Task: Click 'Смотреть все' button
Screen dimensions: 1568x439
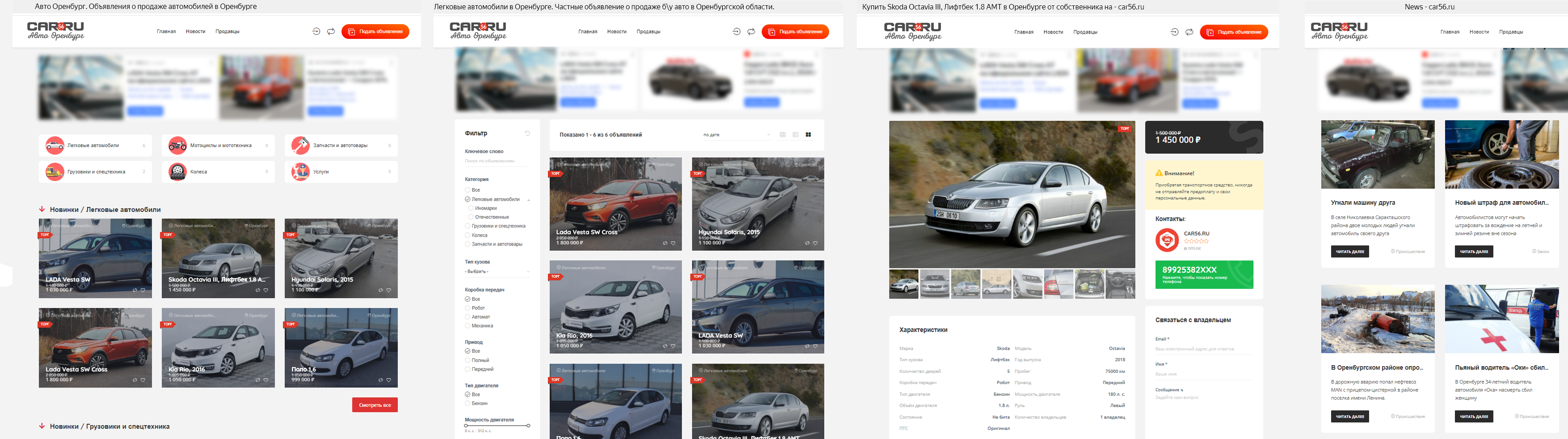Action: pyautogui.click(x=375, y=405)
